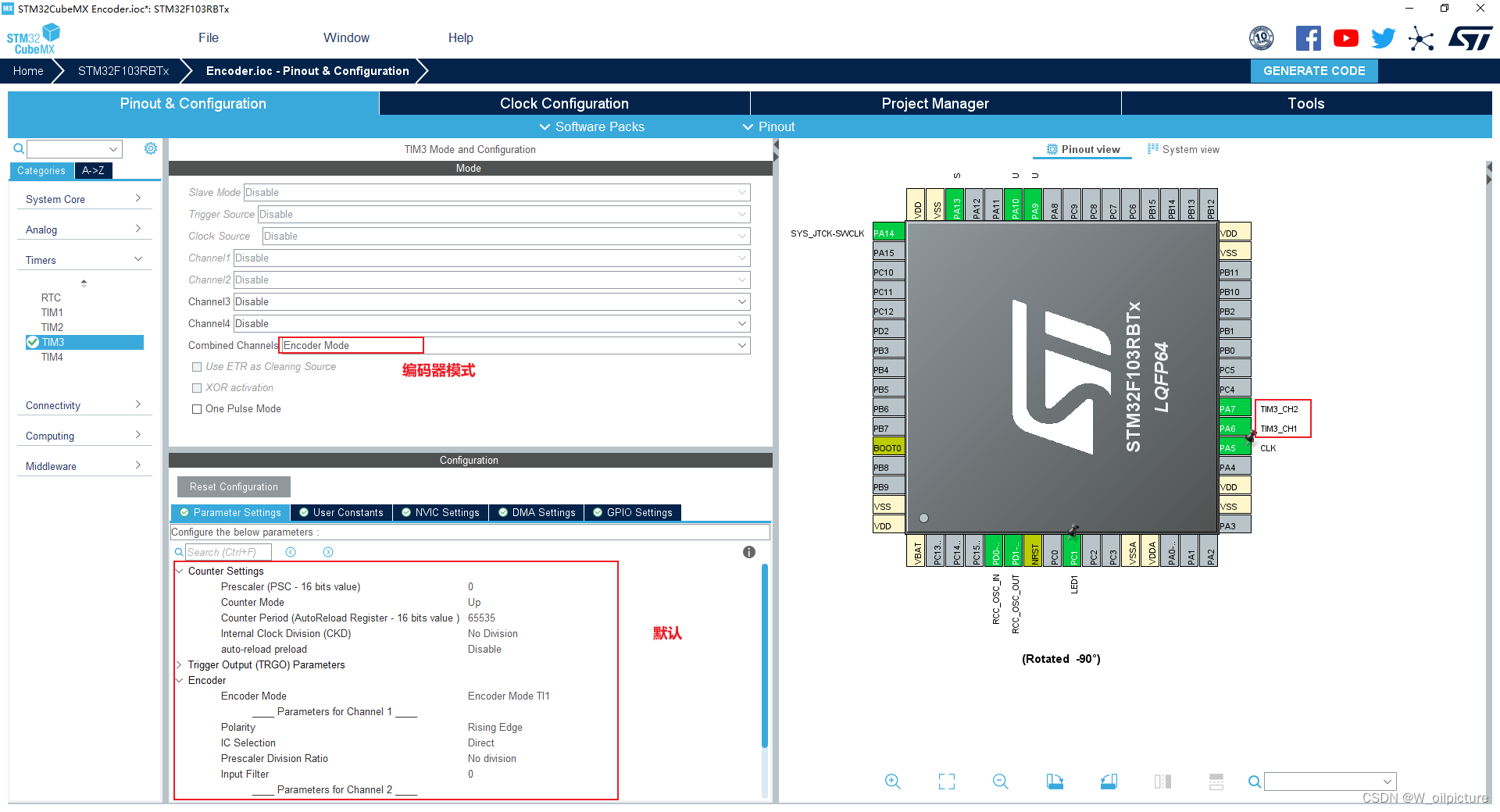Zoom in on the pinout view
1500x812 pixels.
892,782
